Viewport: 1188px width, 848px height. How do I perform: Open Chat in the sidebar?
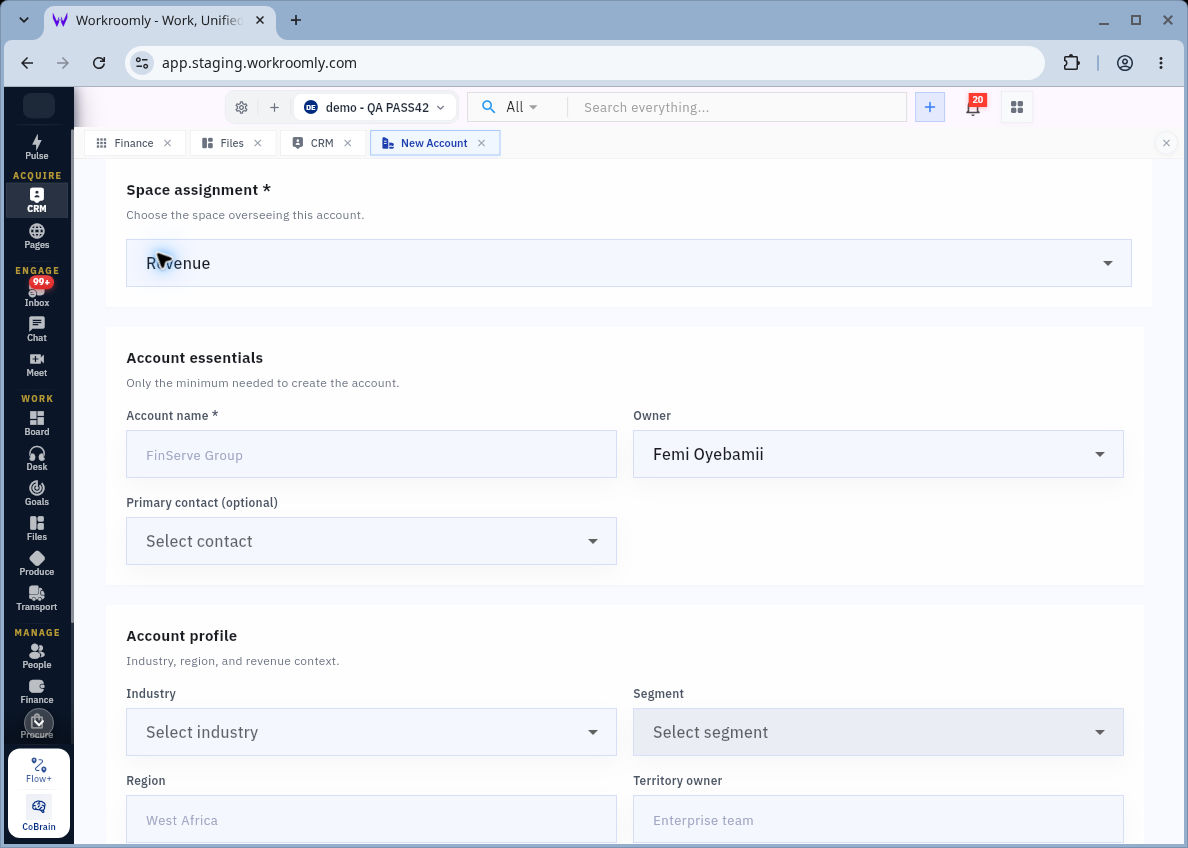[36, 329]
